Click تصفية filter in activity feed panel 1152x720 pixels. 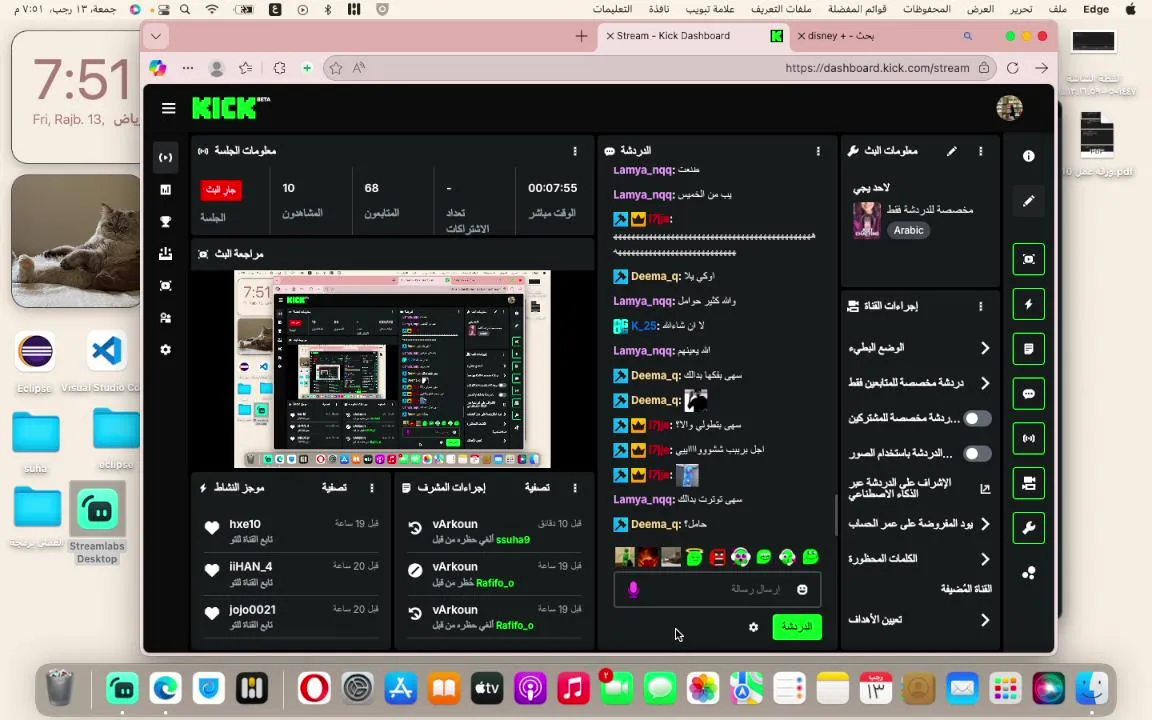point(334,488)
